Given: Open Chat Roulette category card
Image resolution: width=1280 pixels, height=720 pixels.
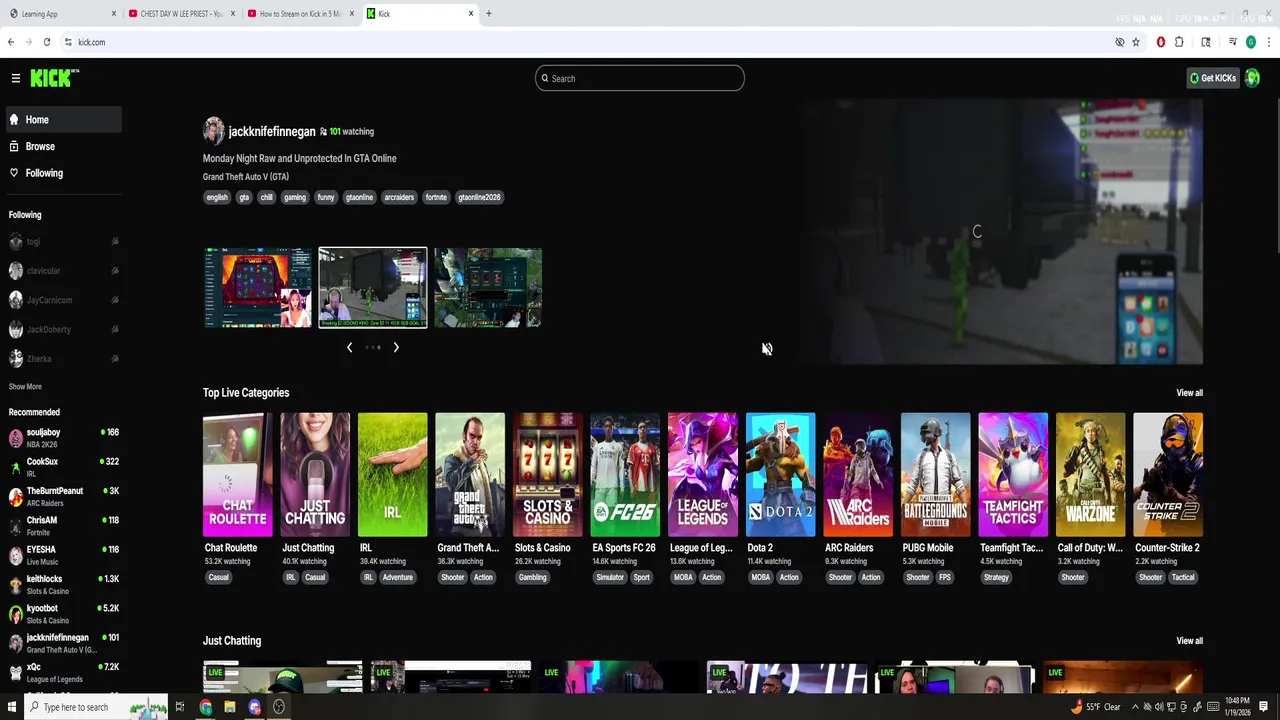Looking at the screenshot, I should click(237, 475).
